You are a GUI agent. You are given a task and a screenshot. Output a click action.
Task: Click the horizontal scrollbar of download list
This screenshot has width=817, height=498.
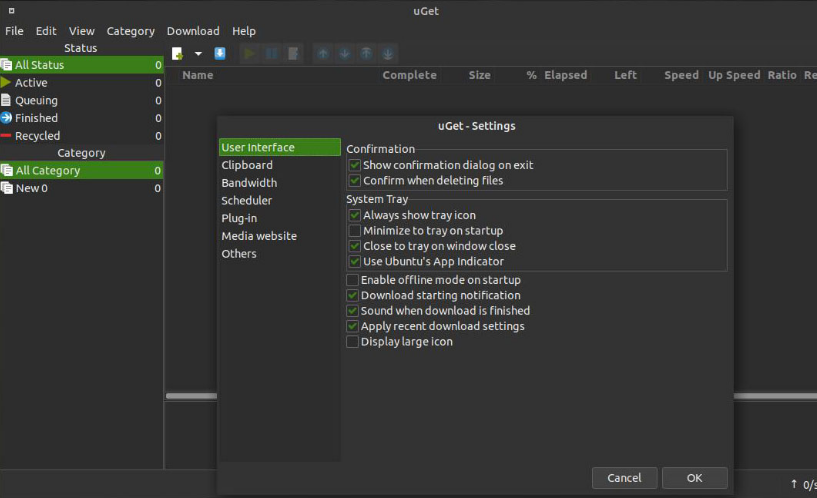click(x=191, y=396)
